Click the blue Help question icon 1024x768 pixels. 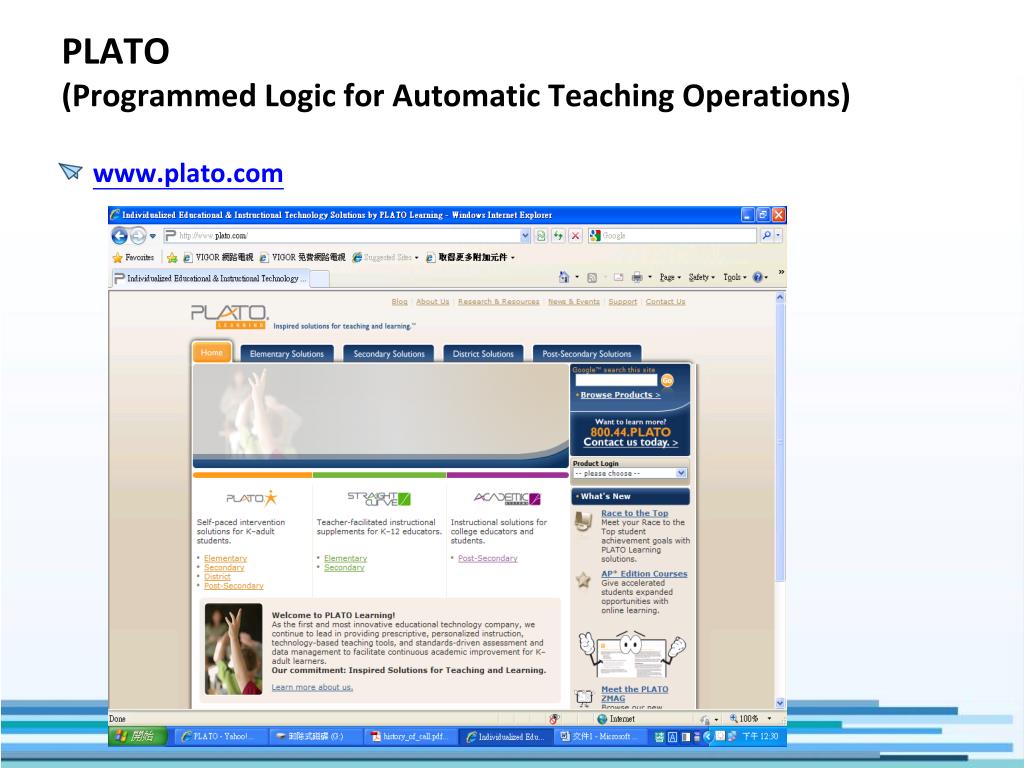click(758, 278)
